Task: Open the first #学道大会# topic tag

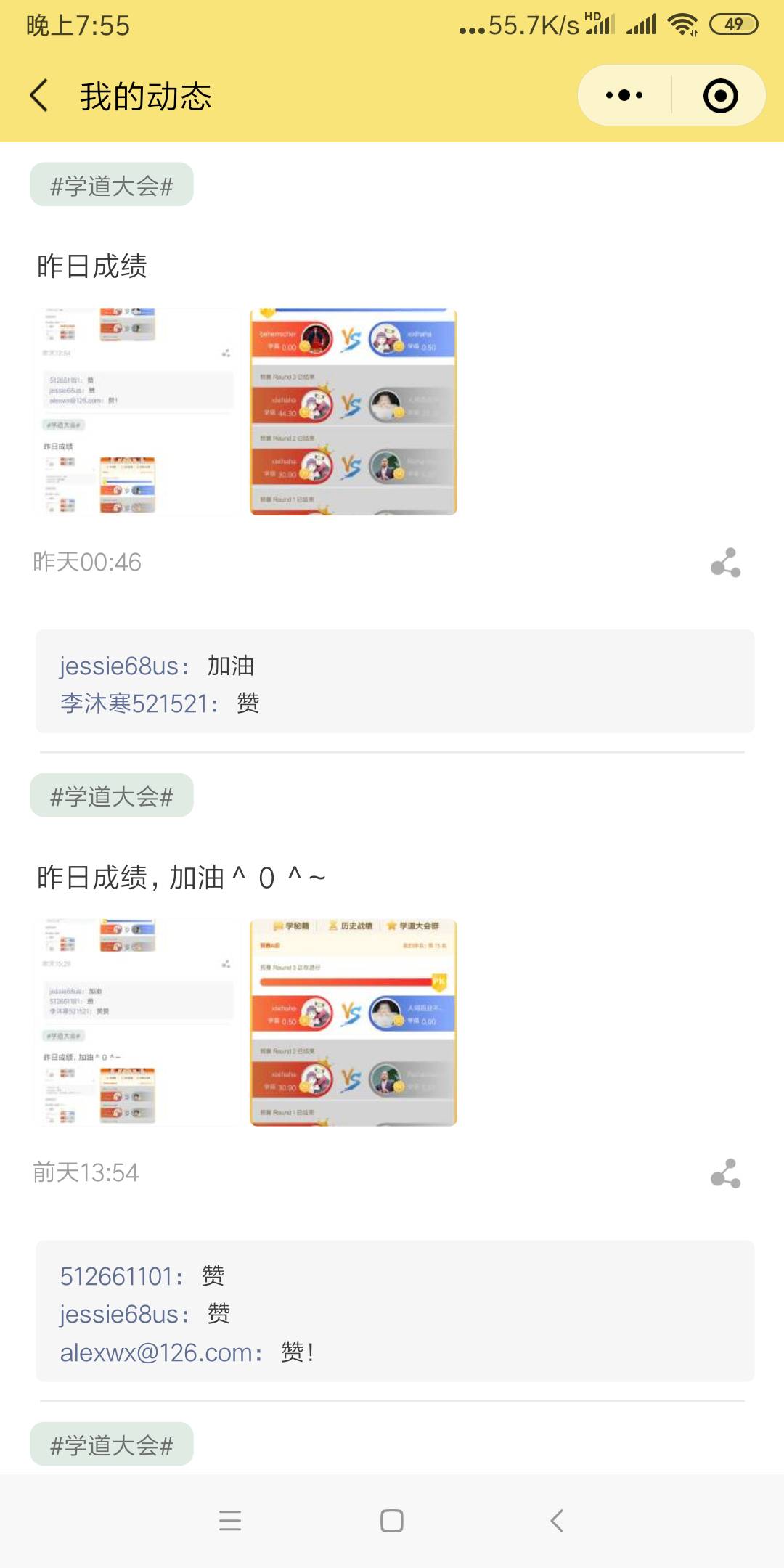Action: pos(112,184)
